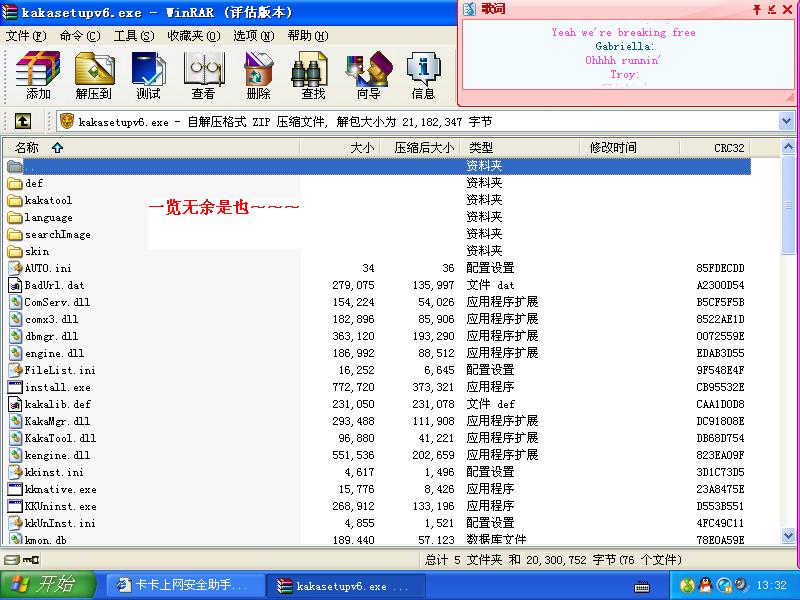Click the green tray icon beside QQ
This screenshot has height=600, width=800.
coord(687,585)
